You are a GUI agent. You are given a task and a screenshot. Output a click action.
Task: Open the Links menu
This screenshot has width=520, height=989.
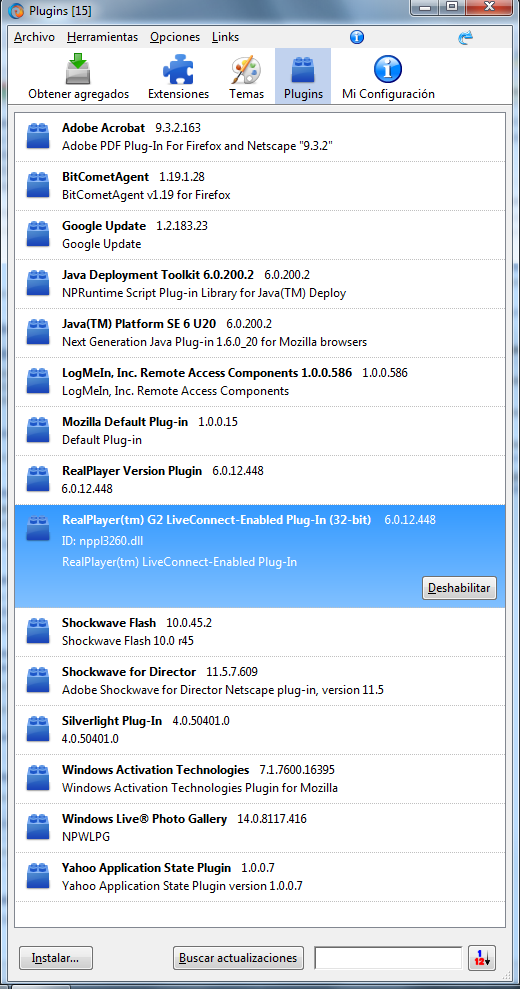(225, 37)
